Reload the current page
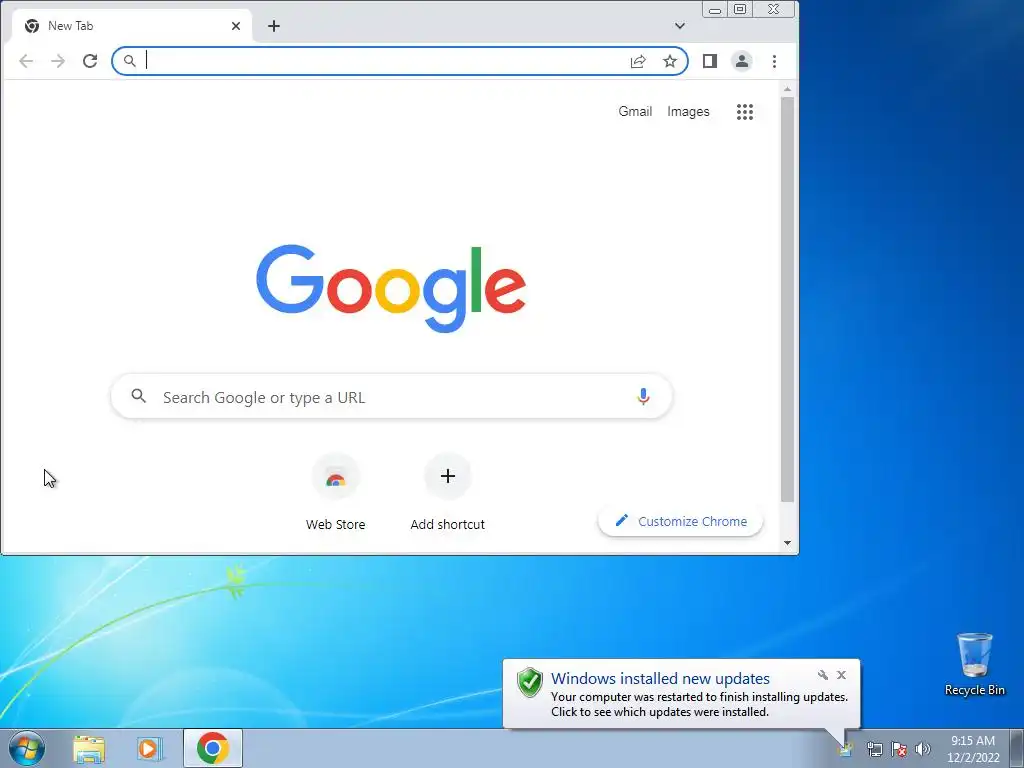 tap(90, 61)
